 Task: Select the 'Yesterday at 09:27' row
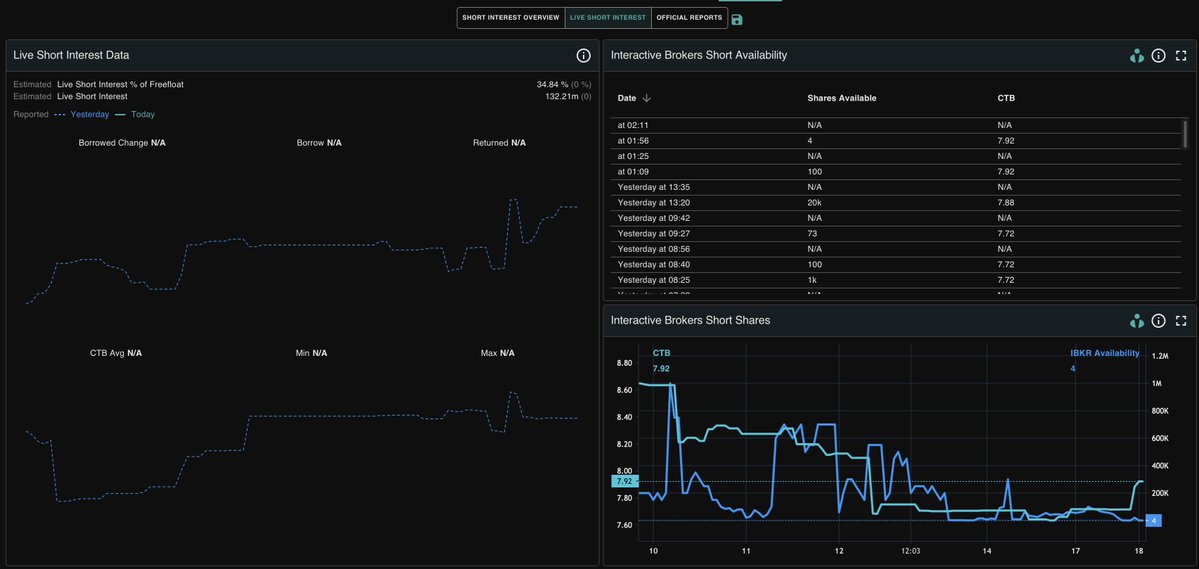pyautogui.click(x=895, y=233)
